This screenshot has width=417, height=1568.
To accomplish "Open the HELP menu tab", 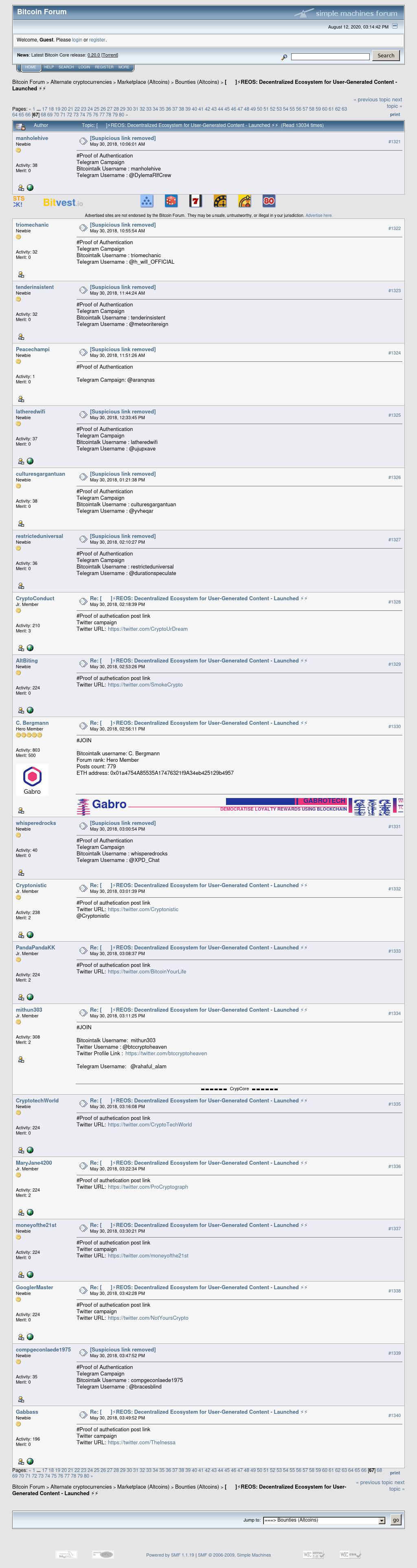I will tap(49, 67).
